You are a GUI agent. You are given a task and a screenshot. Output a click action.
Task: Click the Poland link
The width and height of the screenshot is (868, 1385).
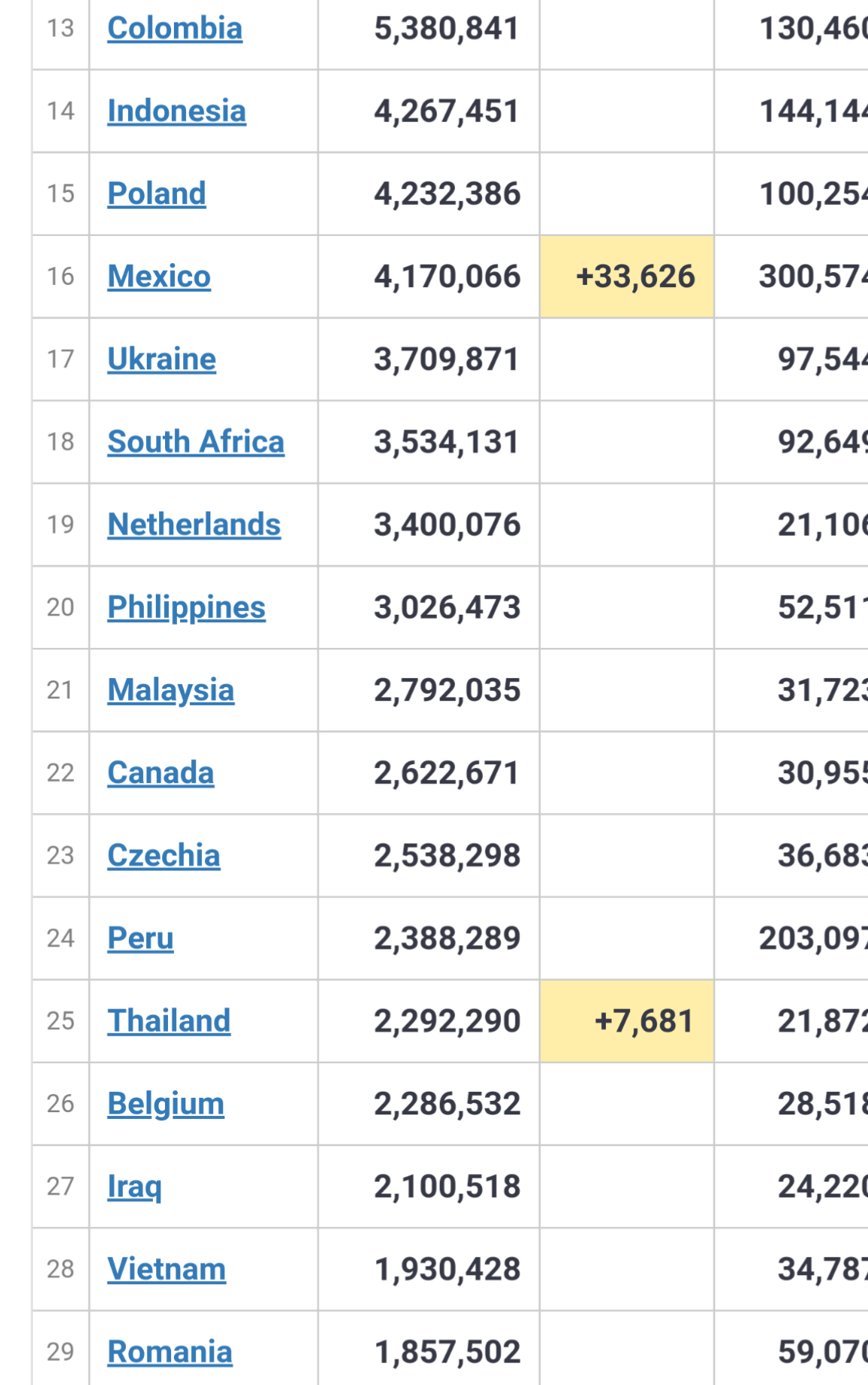click(157, 194)
